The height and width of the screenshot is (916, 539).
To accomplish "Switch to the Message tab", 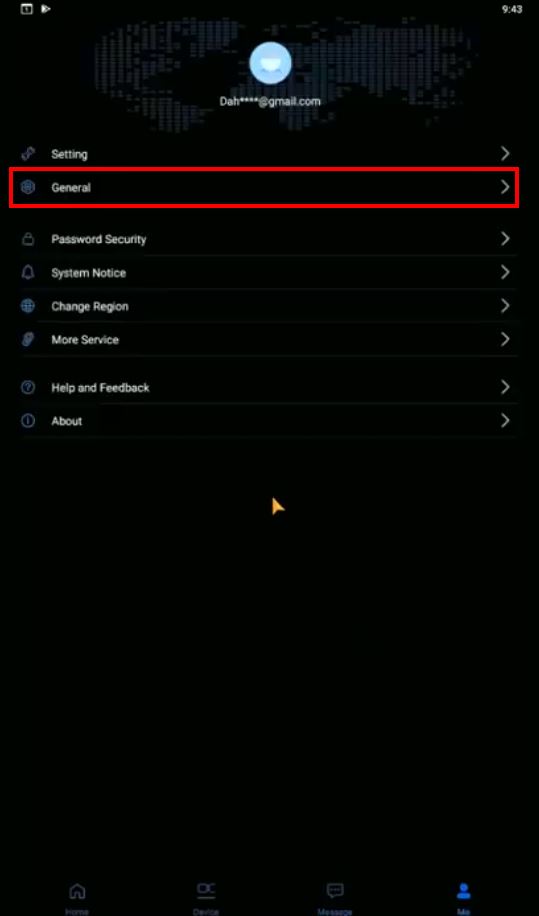I will [335, 897].
